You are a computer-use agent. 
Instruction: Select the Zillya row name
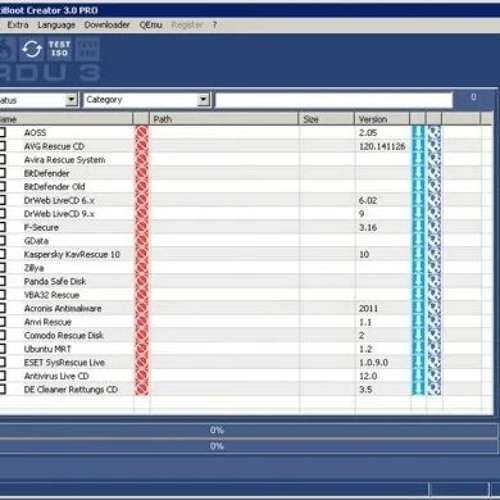click(34, 268)
